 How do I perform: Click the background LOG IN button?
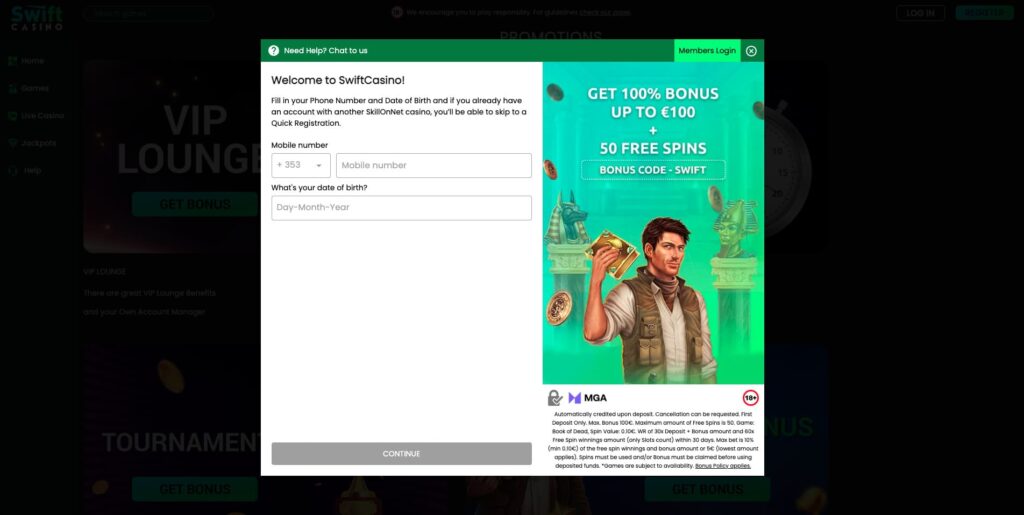coord(920,13)
